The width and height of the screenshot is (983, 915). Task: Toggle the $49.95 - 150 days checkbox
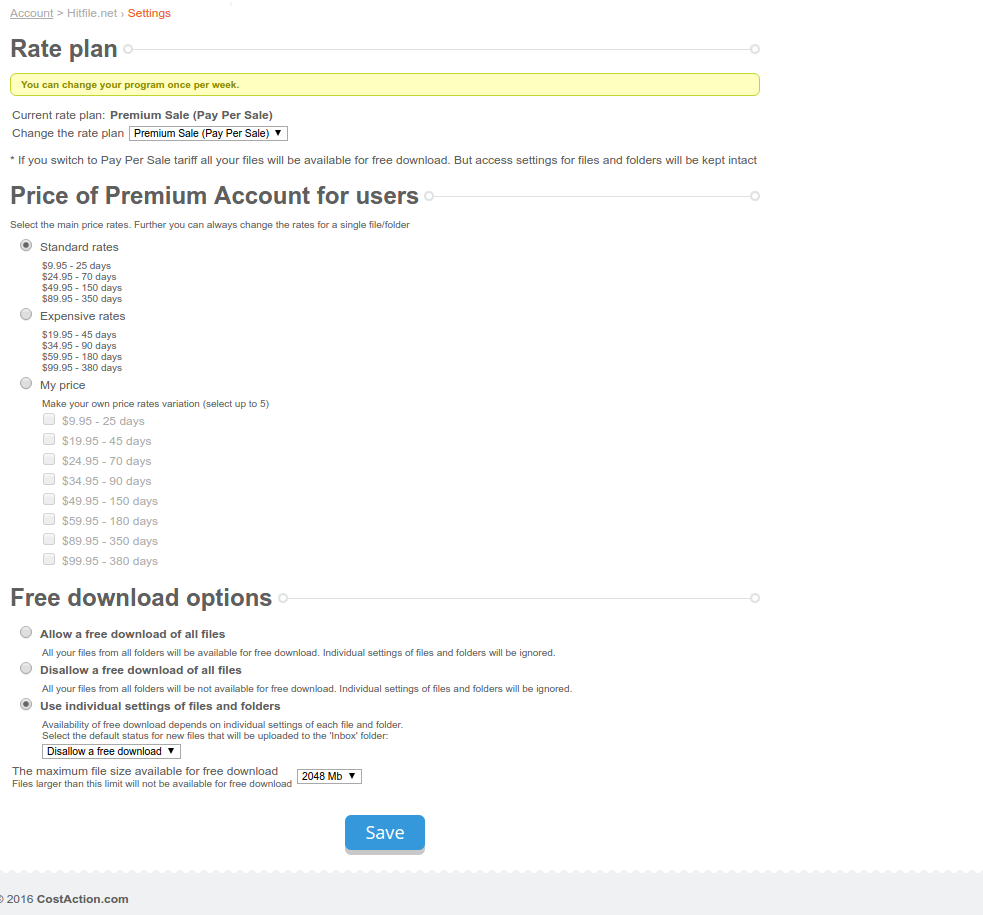point(49,500)
